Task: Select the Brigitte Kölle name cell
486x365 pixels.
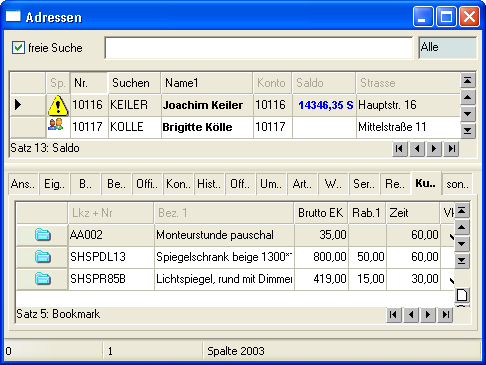Action: (x=207, y=127)
